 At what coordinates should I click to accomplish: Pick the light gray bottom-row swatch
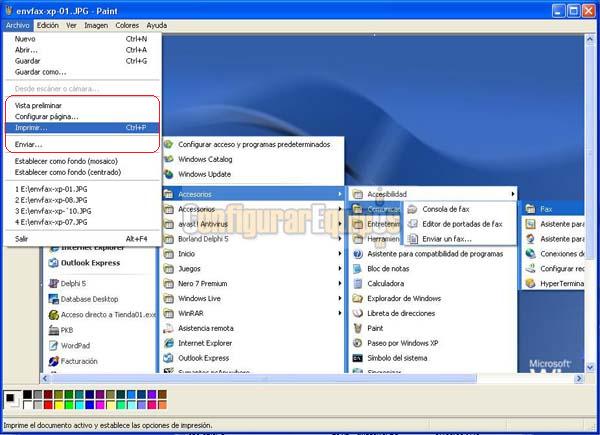click(x=38, y=405)
